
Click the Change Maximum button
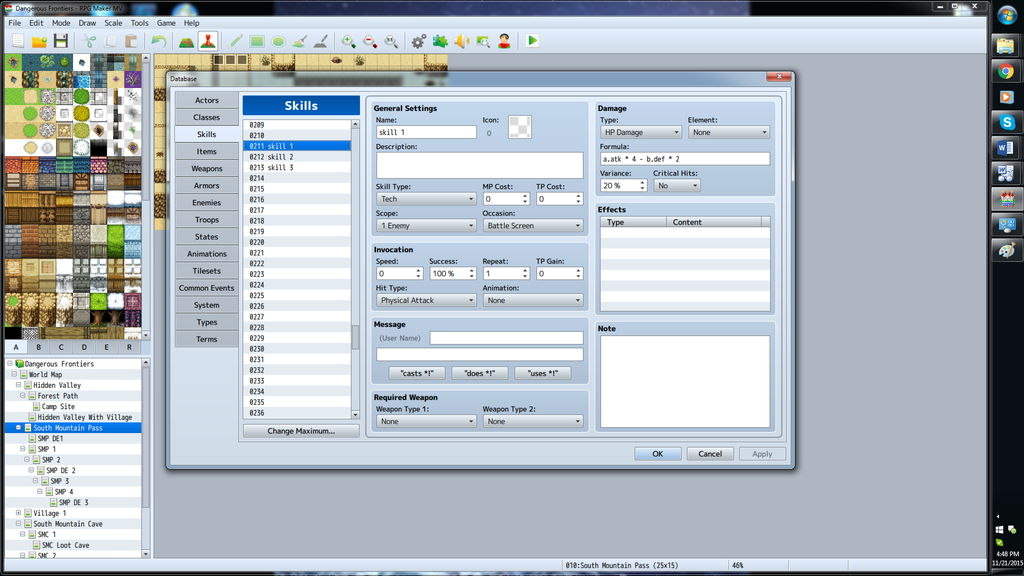300,431
